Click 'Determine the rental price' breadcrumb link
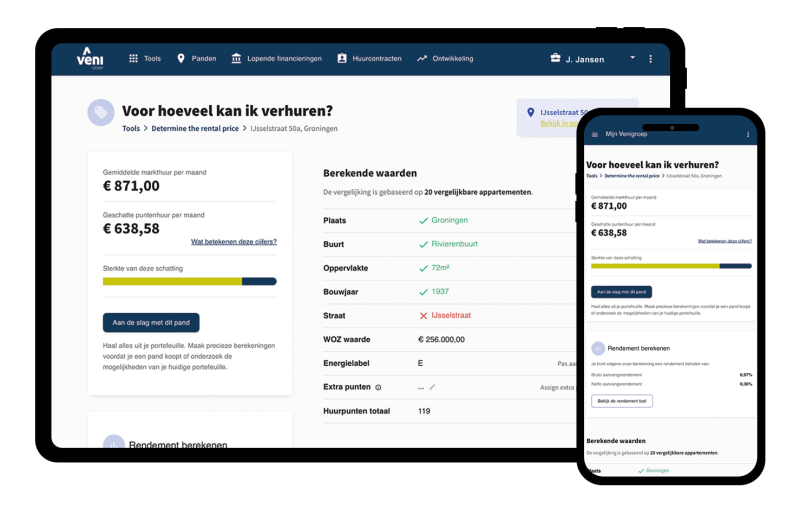This screenshot has width=800, height=515. pyautogui.click(x=195, y=129)
